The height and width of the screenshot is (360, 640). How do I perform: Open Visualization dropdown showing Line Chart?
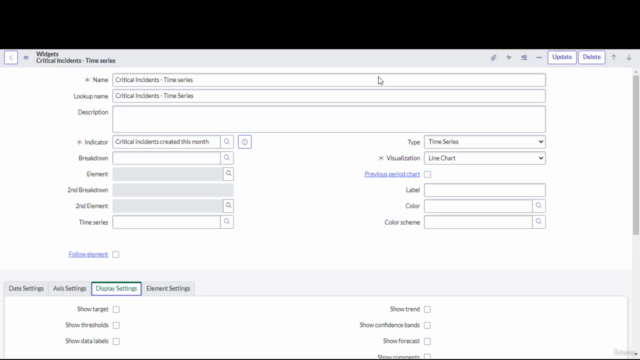(x=485, y=158)
